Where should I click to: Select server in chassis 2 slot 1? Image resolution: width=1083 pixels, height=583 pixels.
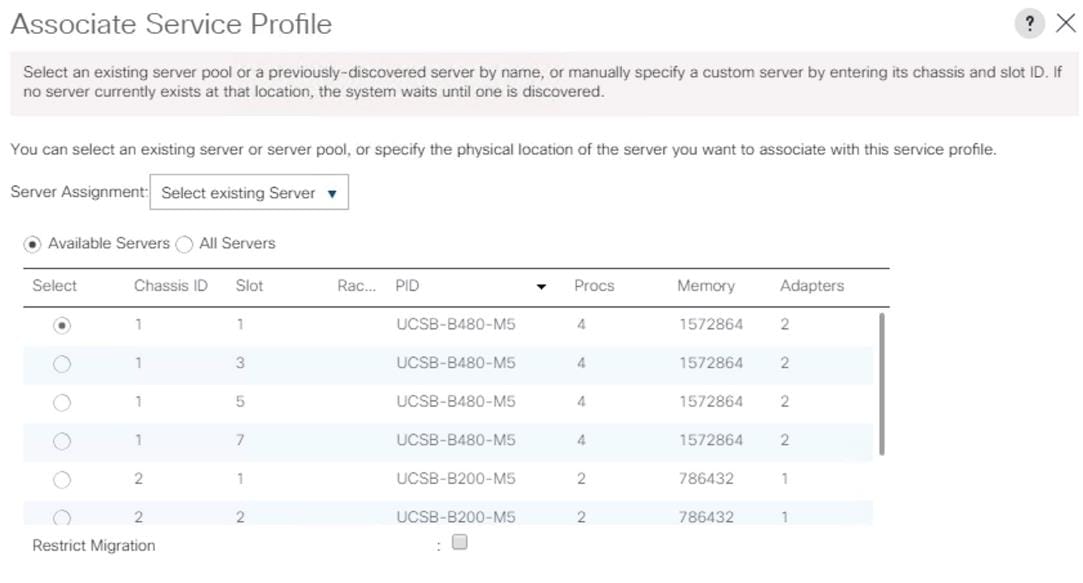pos(62,479)
